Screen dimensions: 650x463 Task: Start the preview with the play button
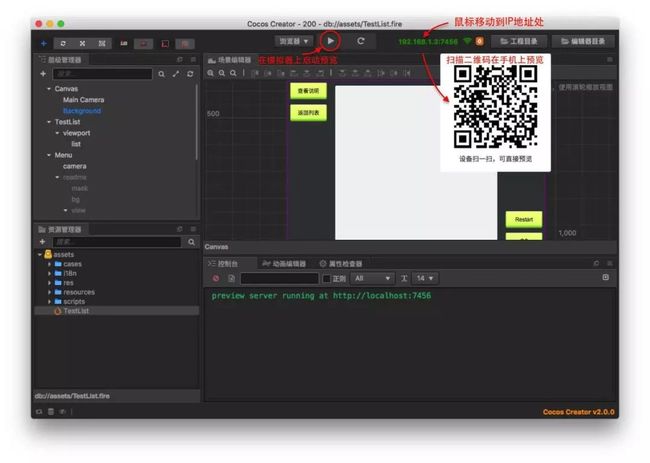330,41
